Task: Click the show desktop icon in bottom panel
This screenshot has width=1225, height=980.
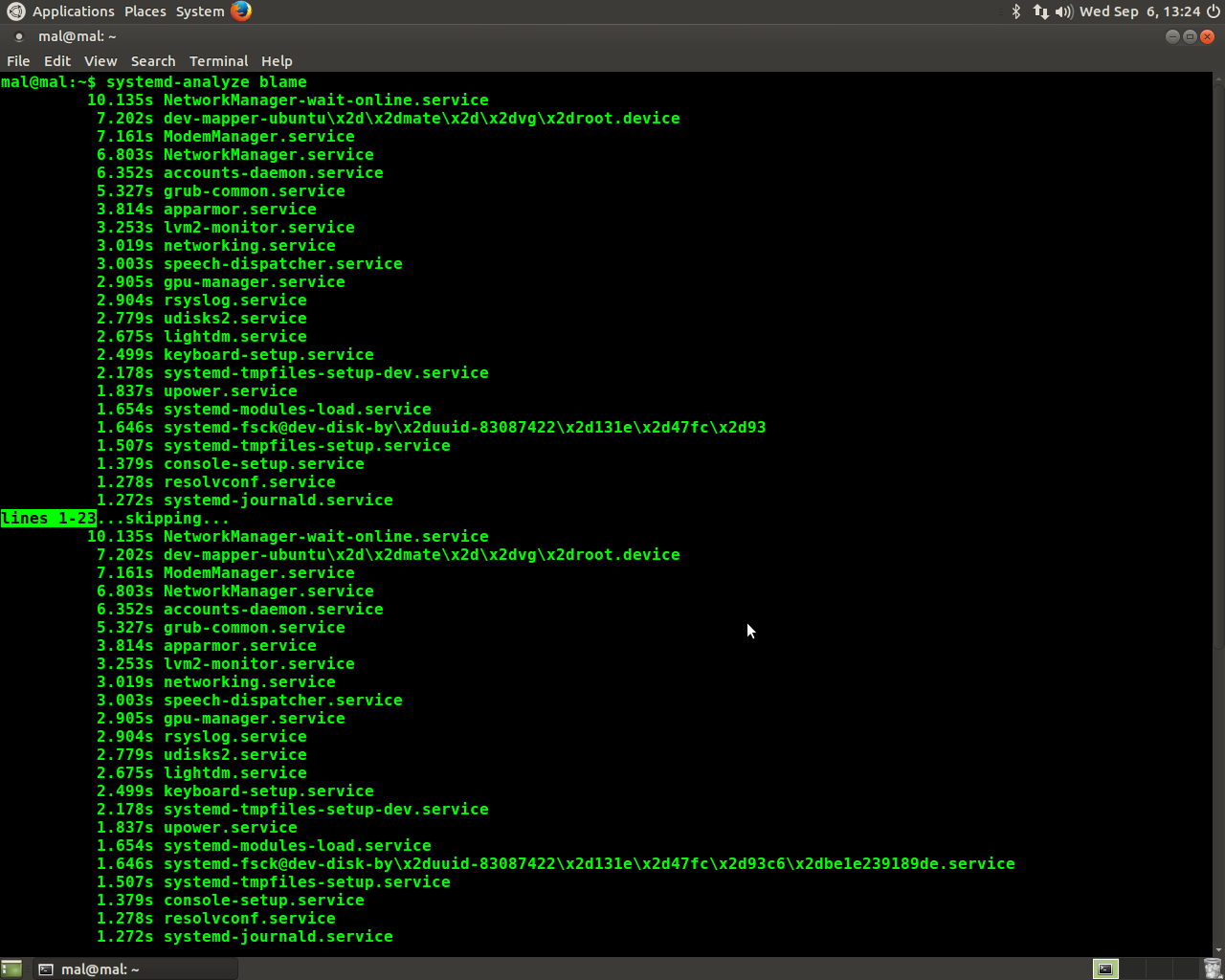Action: (11, 969)
